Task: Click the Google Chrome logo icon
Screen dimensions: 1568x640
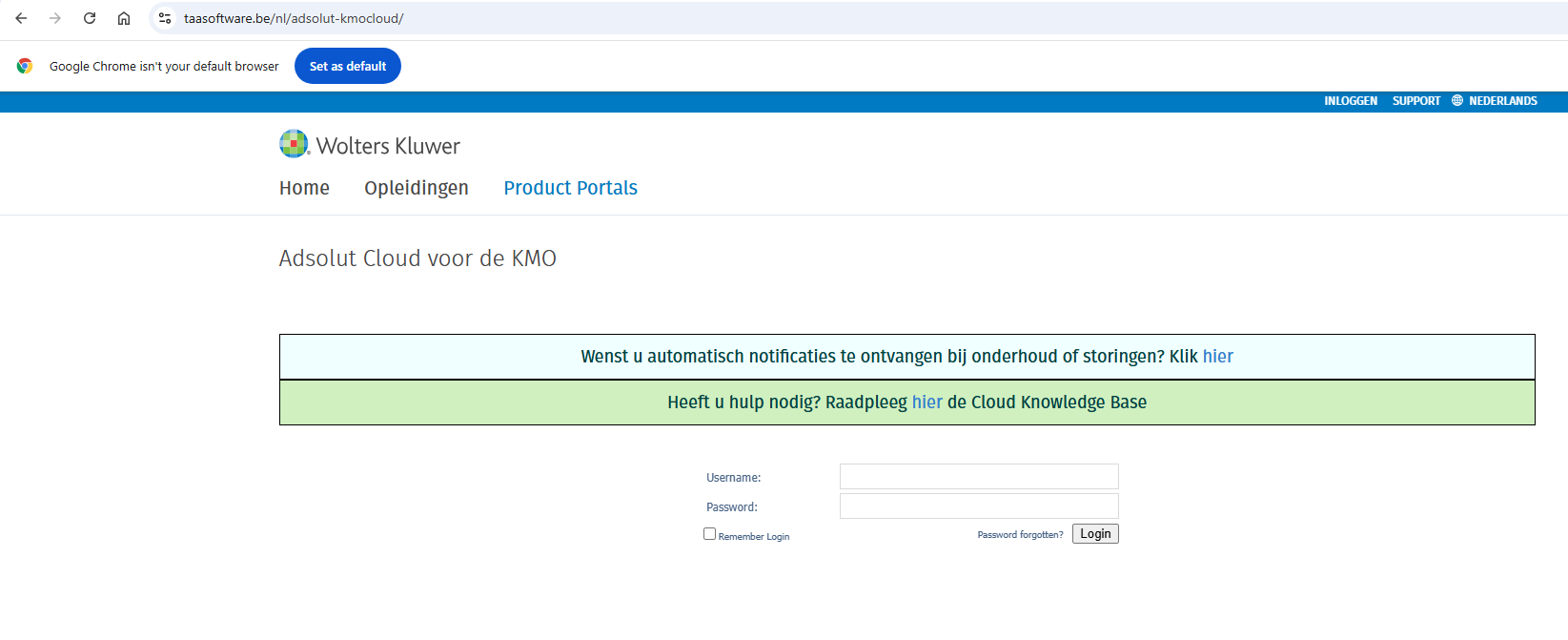Action: [25, 66]
